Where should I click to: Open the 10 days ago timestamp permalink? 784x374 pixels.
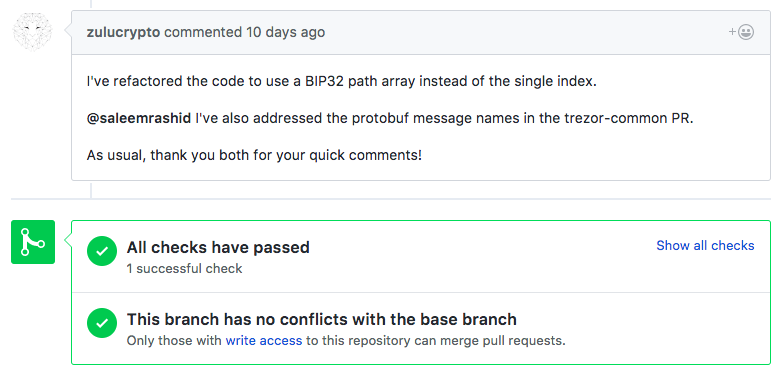[x=286, y=32]
